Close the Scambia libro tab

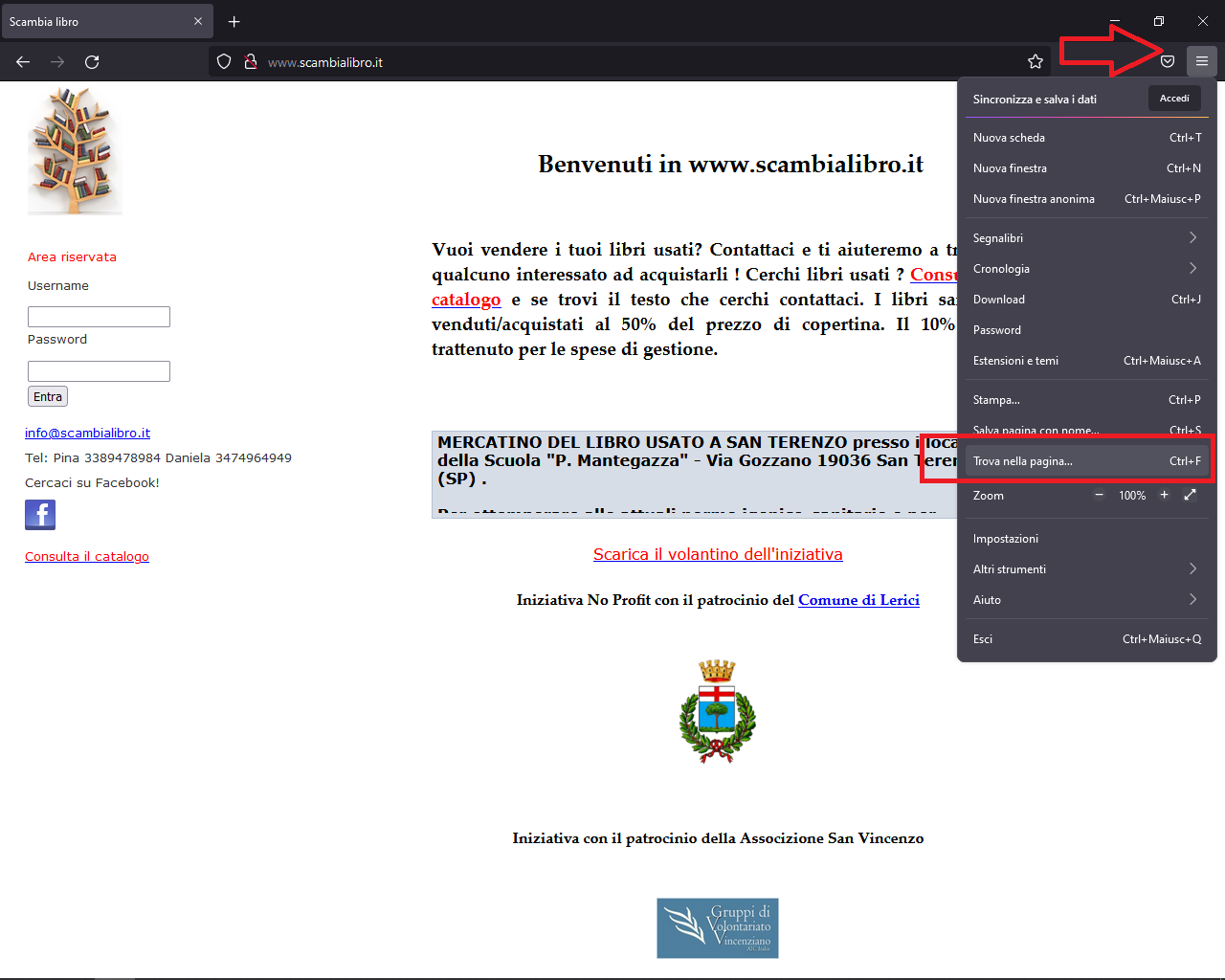(198, 21)
